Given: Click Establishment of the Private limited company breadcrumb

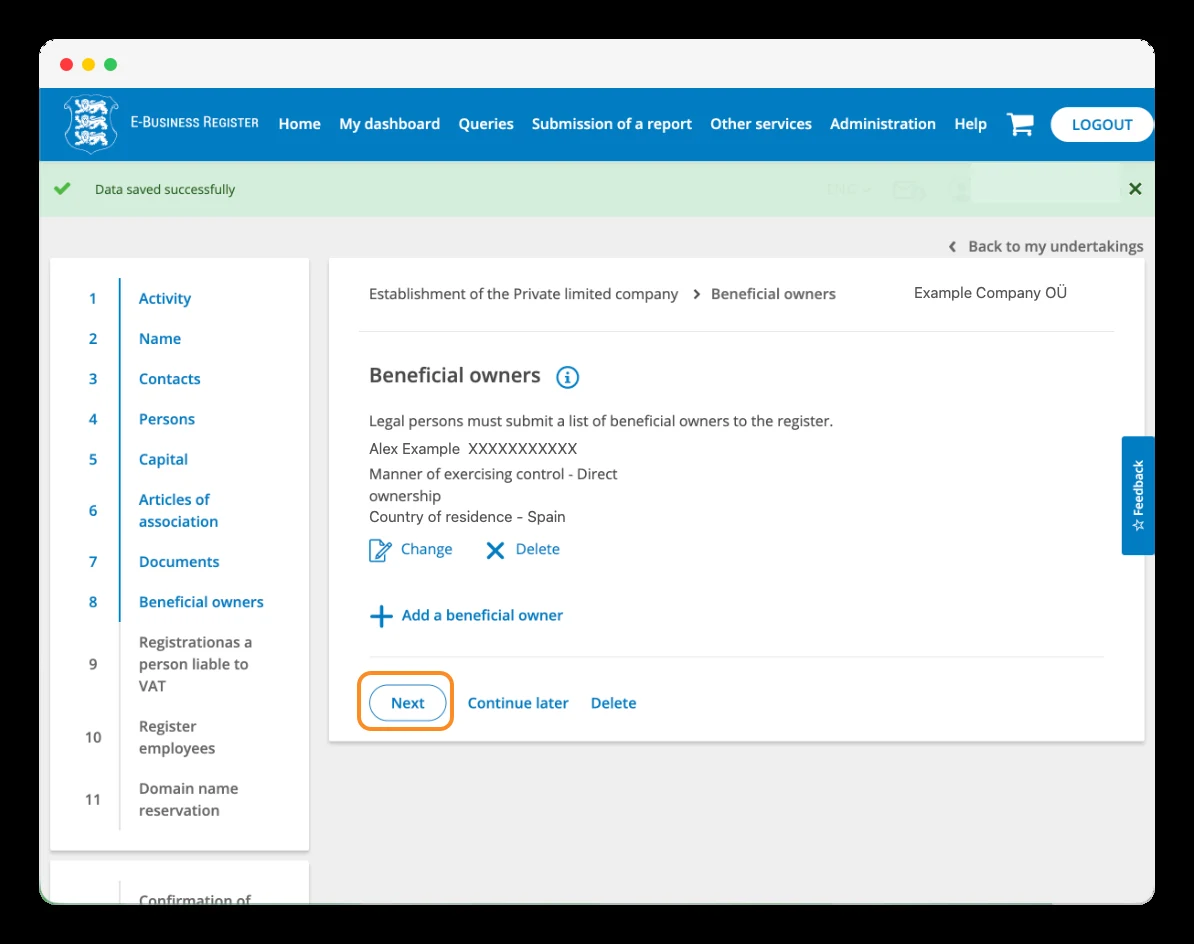Looking at the screenshot, I should click(523, 294).
